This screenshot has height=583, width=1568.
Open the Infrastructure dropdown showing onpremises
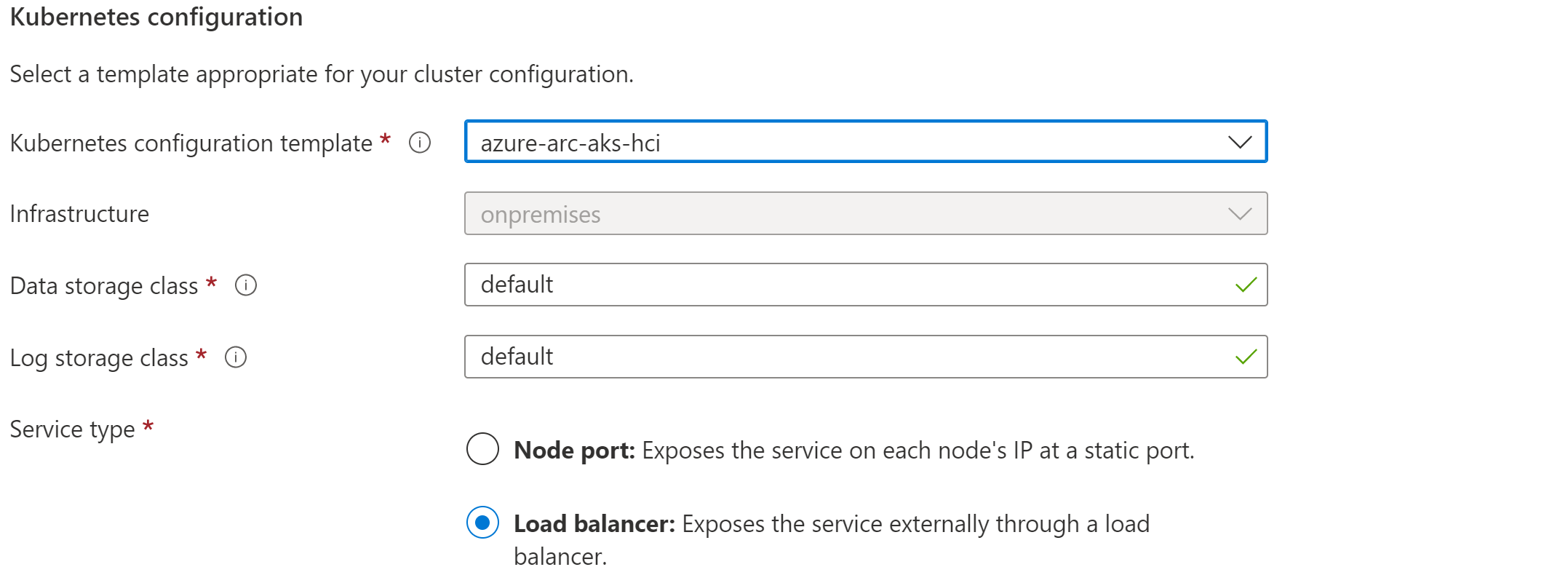click(x=866, y=213)
